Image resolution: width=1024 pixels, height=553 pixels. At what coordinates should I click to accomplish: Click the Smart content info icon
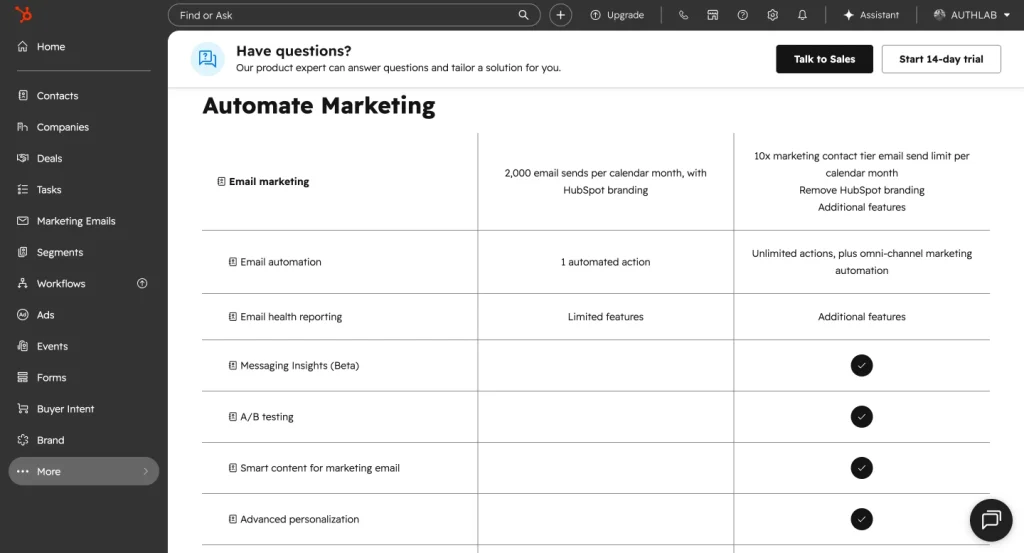click(x=232, y=468)
